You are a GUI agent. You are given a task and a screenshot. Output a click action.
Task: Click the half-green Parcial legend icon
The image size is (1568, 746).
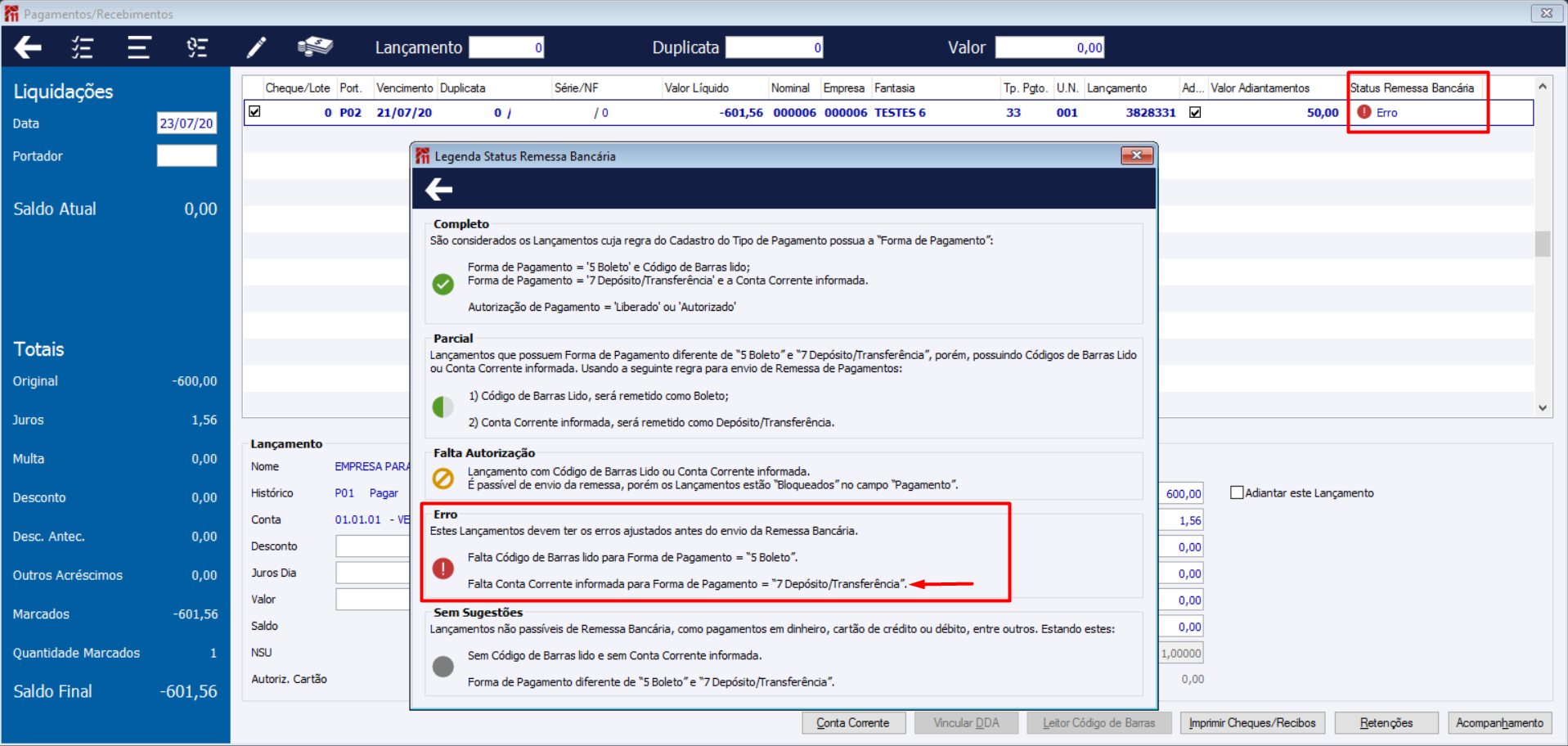point(443,407)
